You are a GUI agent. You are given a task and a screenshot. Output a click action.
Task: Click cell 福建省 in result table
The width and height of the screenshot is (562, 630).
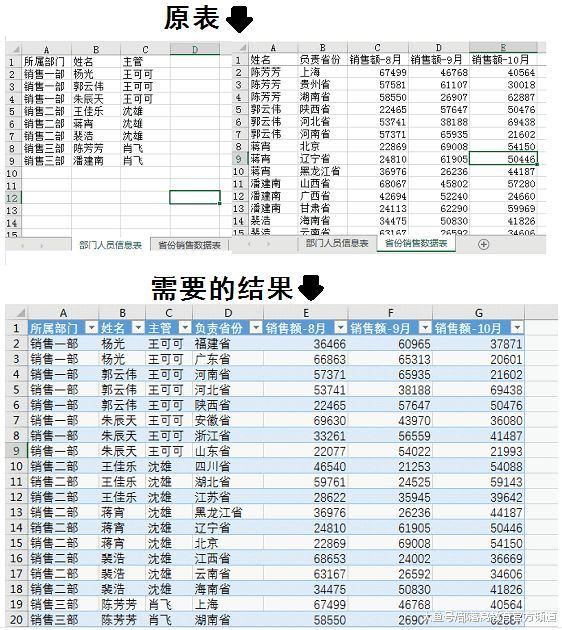228,344
